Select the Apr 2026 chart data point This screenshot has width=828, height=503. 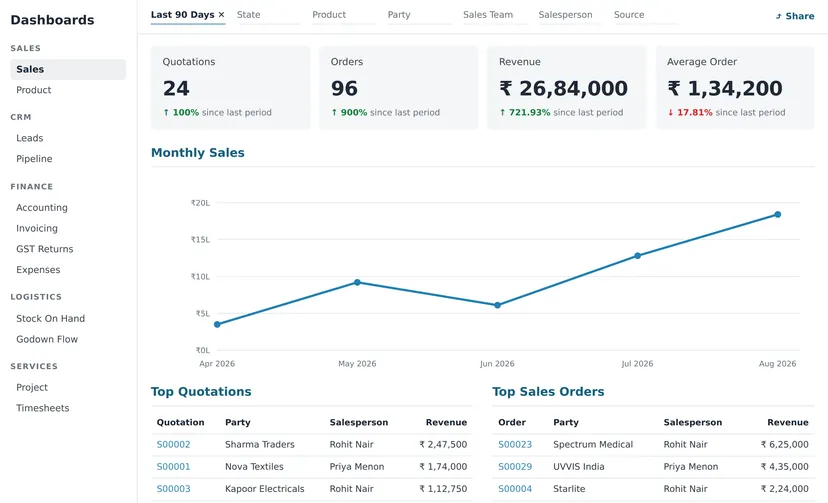(x=217, y=324)
